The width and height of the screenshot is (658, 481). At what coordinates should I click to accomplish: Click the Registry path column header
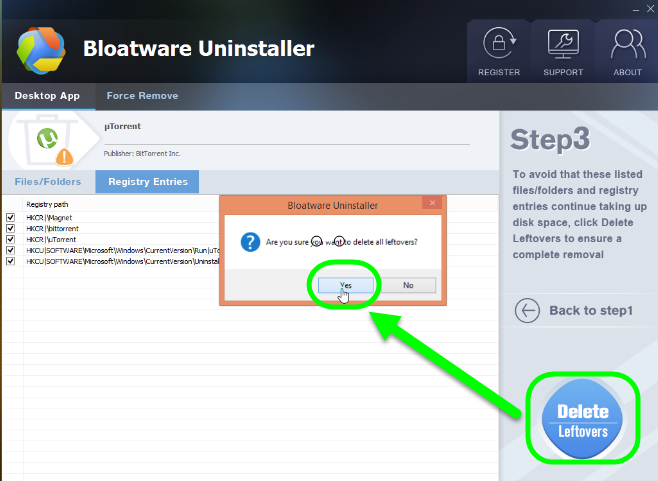click(47, 204)
